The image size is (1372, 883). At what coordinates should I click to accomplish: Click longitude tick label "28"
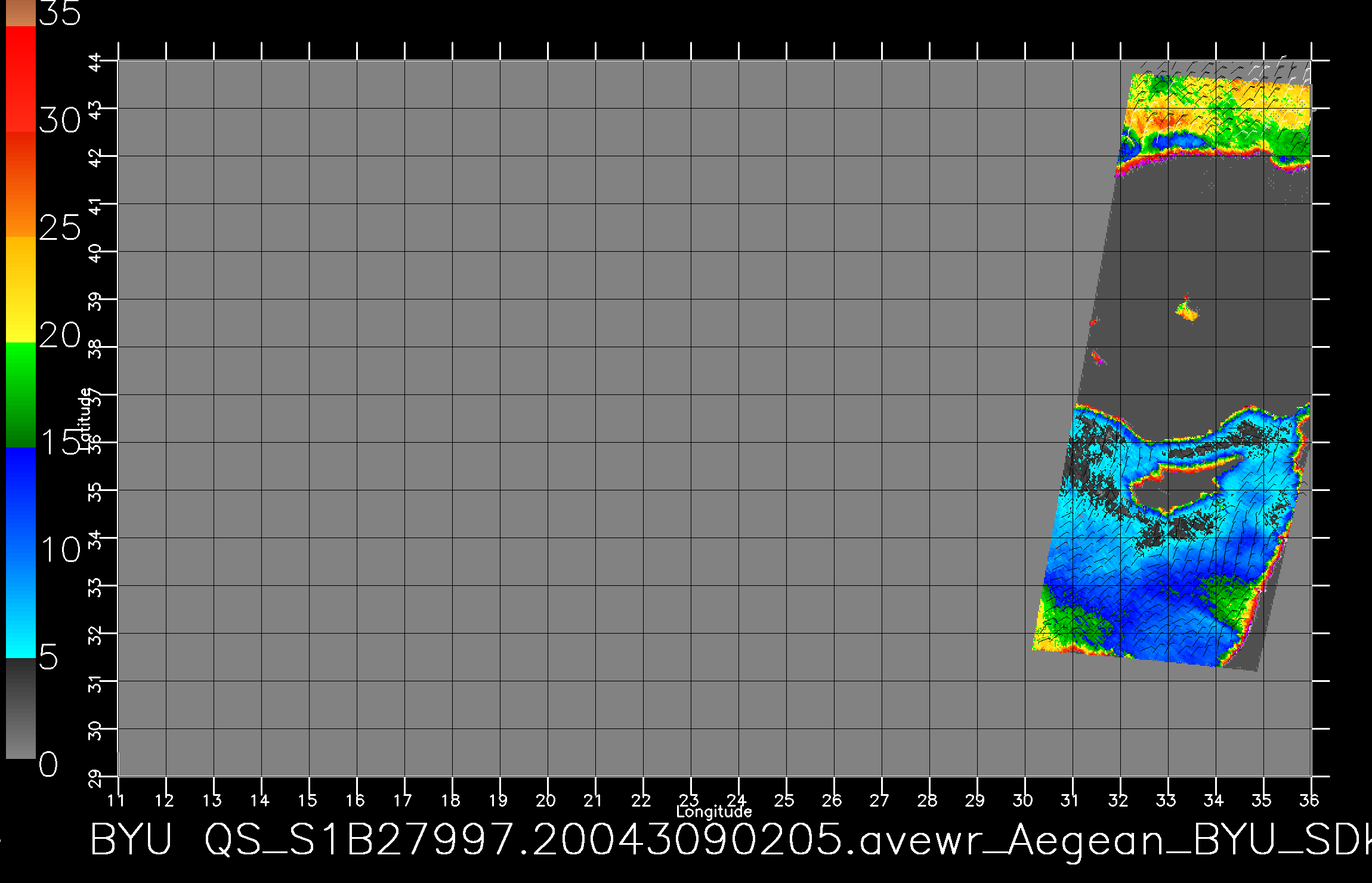(928, 800)
